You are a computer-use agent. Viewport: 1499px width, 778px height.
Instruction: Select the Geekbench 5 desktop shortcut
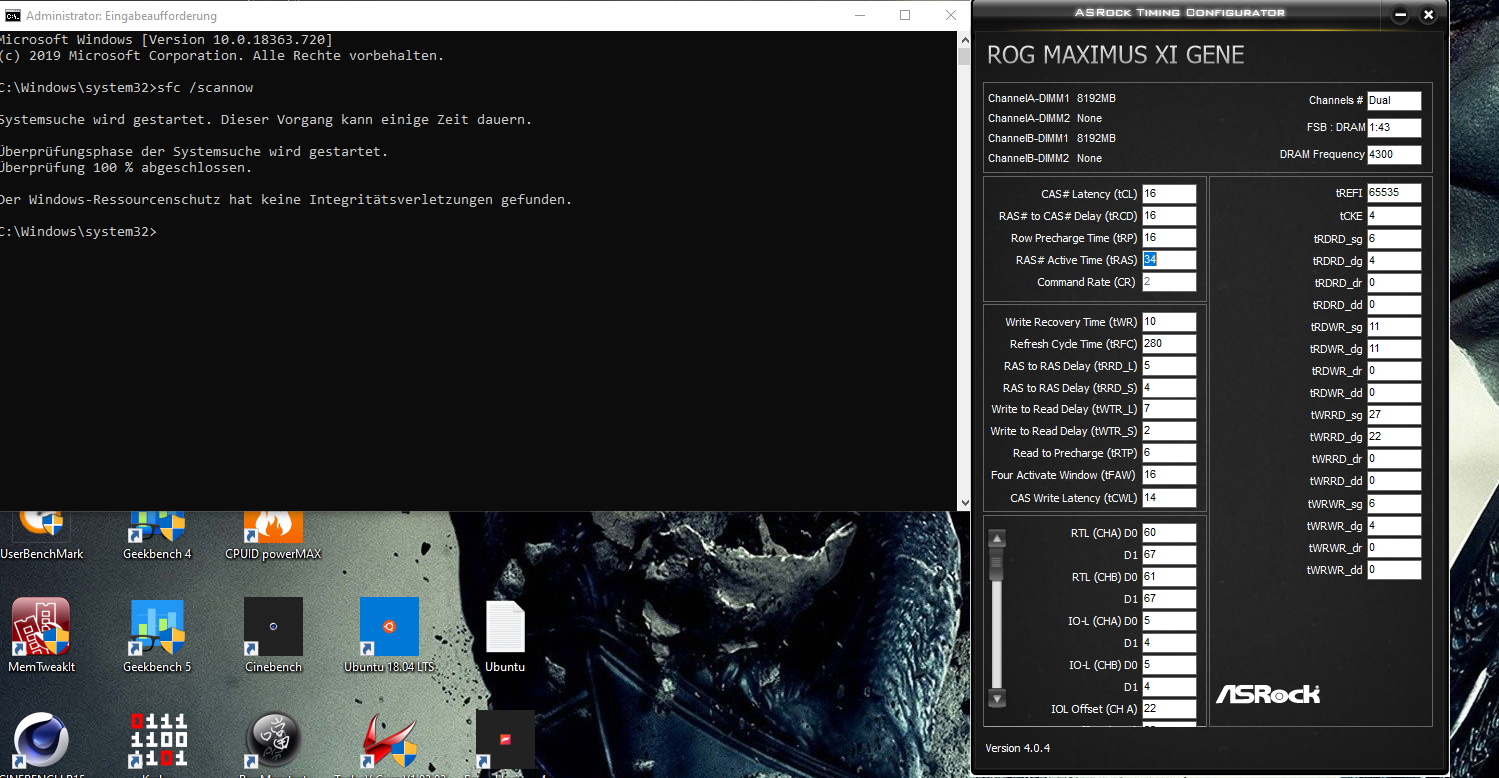point(157,635)
